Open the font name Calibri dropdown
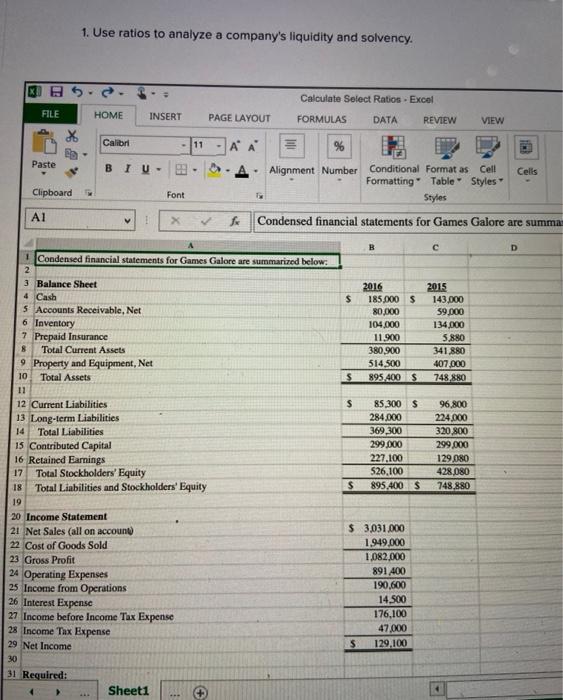 tap(183, 145)
